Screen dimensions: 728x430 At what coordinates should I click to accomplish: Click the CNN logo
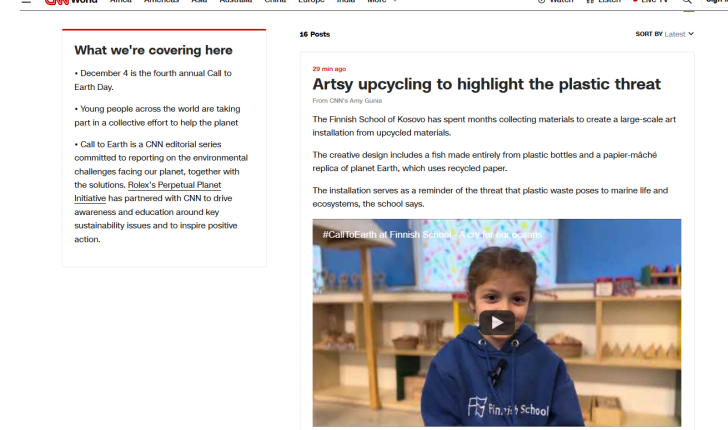point(55,2)
